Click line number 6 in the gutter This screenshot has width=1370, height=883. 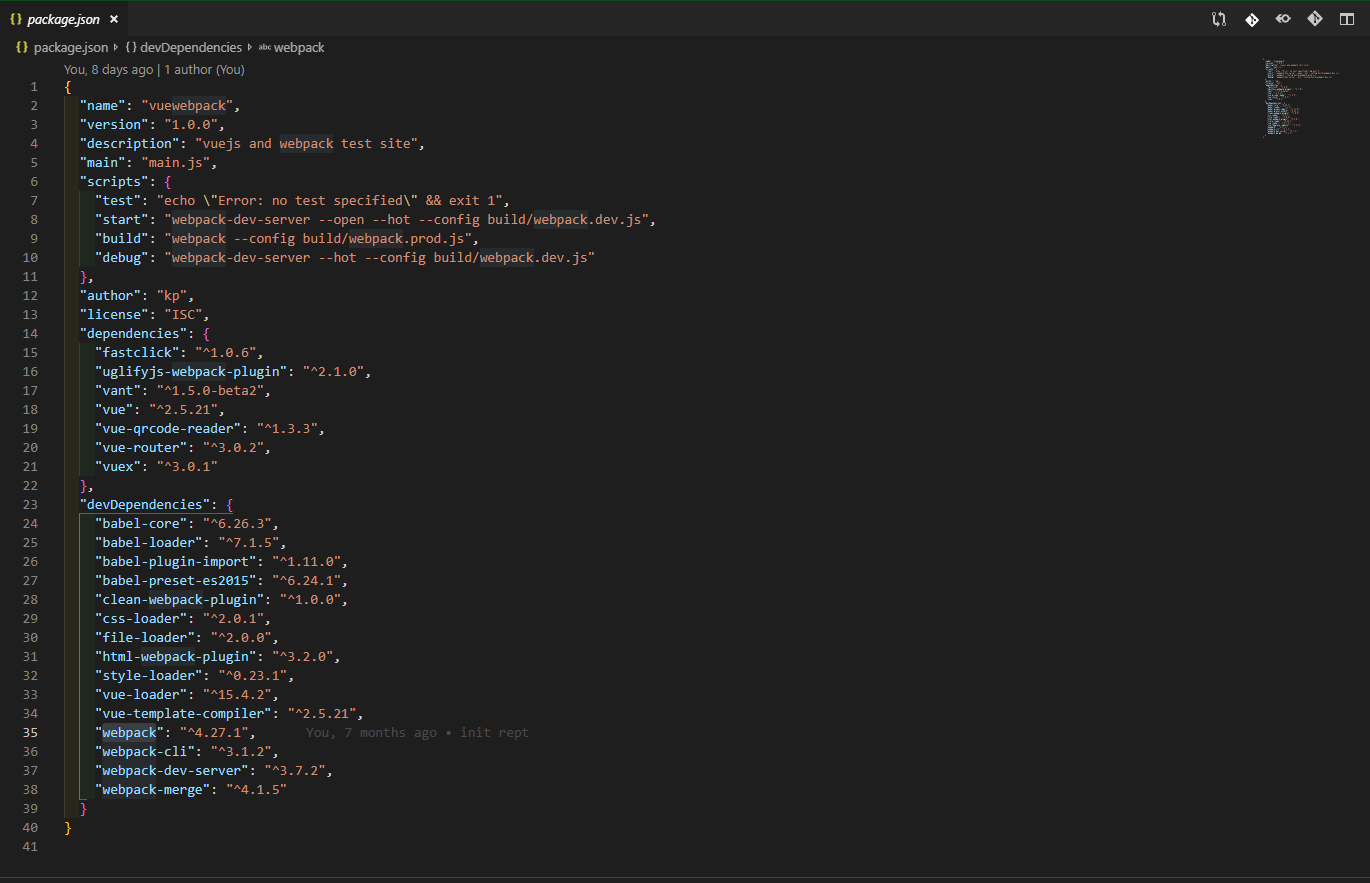pyautogui.click(x=34, y=182)
